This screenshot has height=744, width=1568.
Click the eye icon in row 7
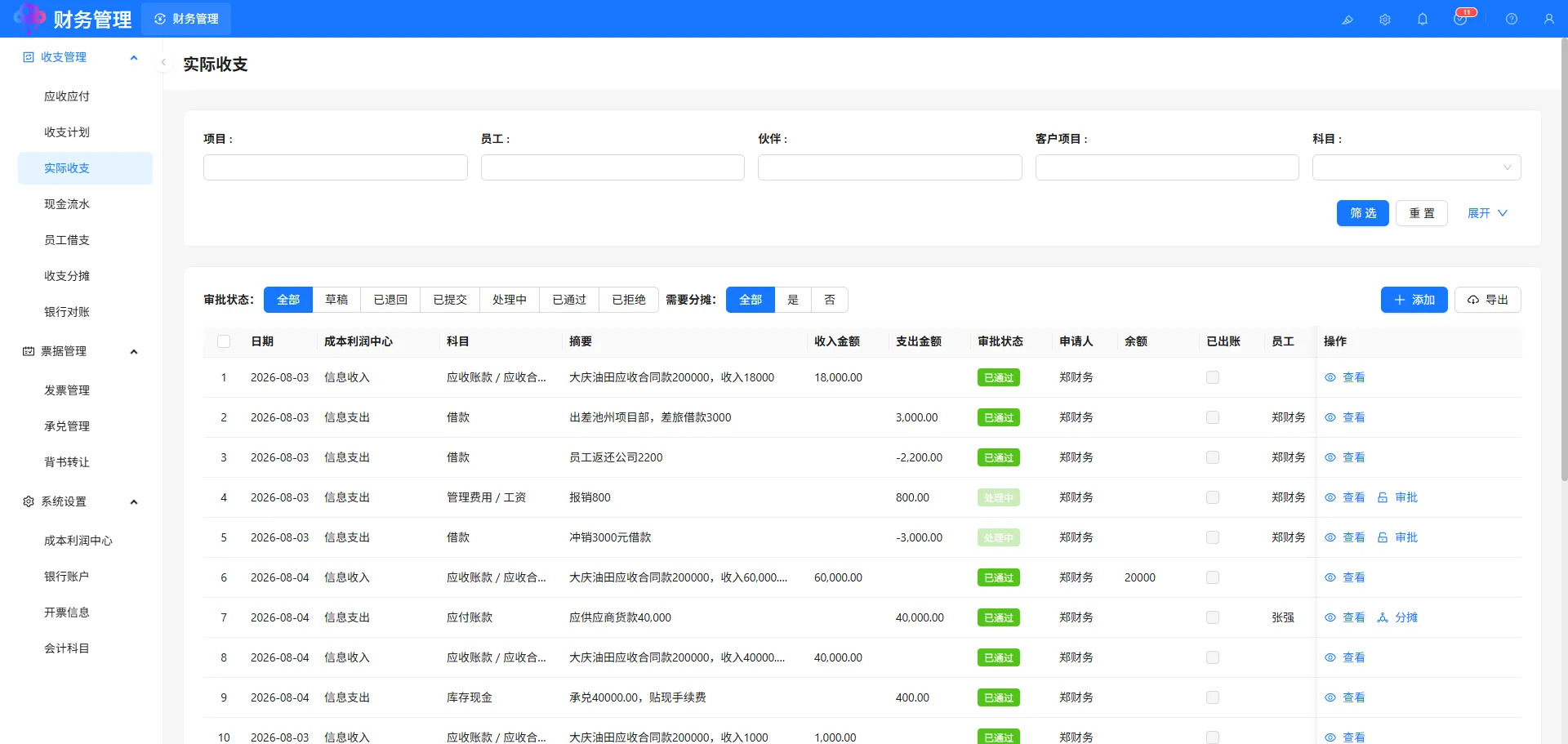coord(1330,617)
